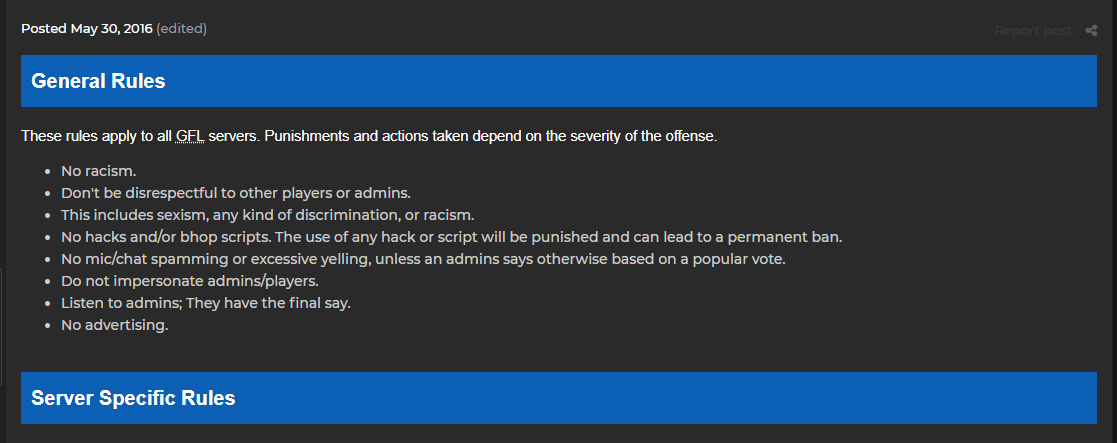Image resolution: width=1117 pixels, height=443 pixels.
Task: Click the words 'final say' in admins rule
Action: pos(324,303)
